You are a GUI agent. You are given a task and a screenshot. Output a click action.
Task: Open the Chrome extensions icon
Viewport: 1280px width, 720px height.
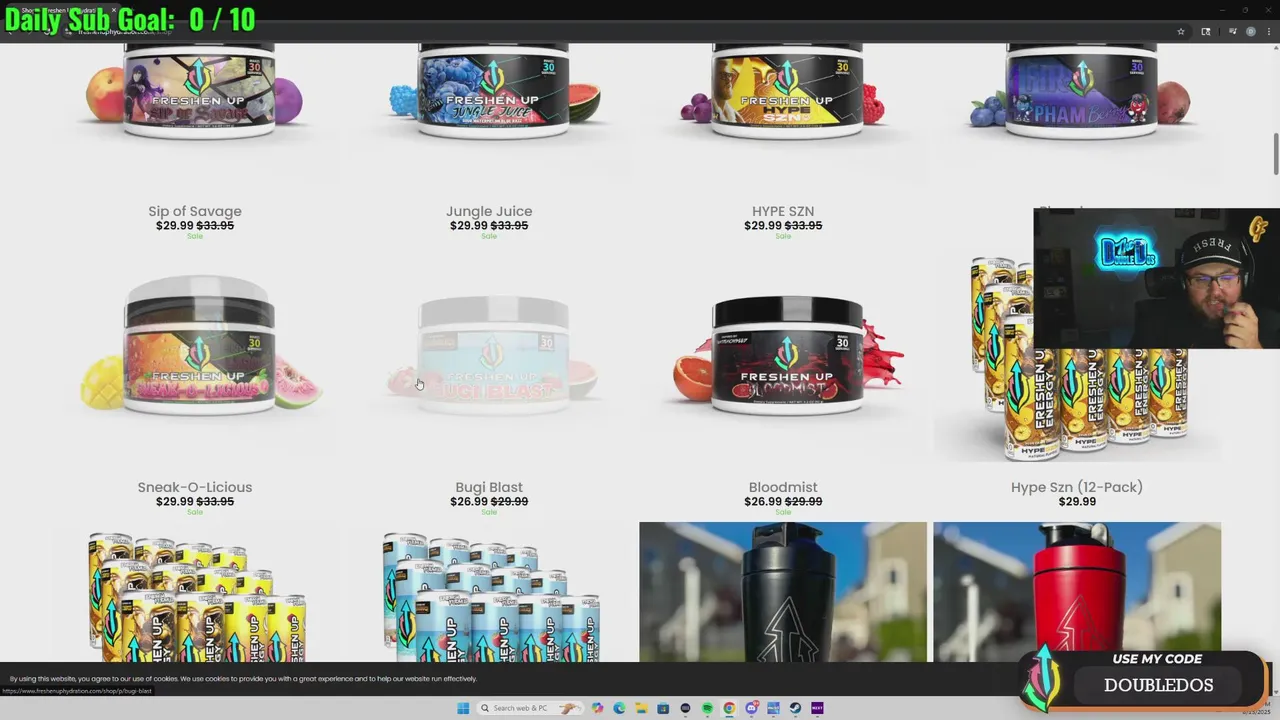click(1205, 31)
